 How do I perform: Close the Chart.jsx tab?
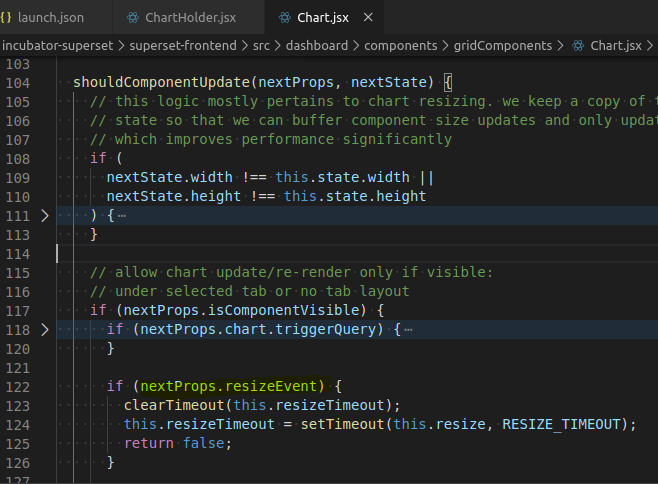tap(368, 18)
